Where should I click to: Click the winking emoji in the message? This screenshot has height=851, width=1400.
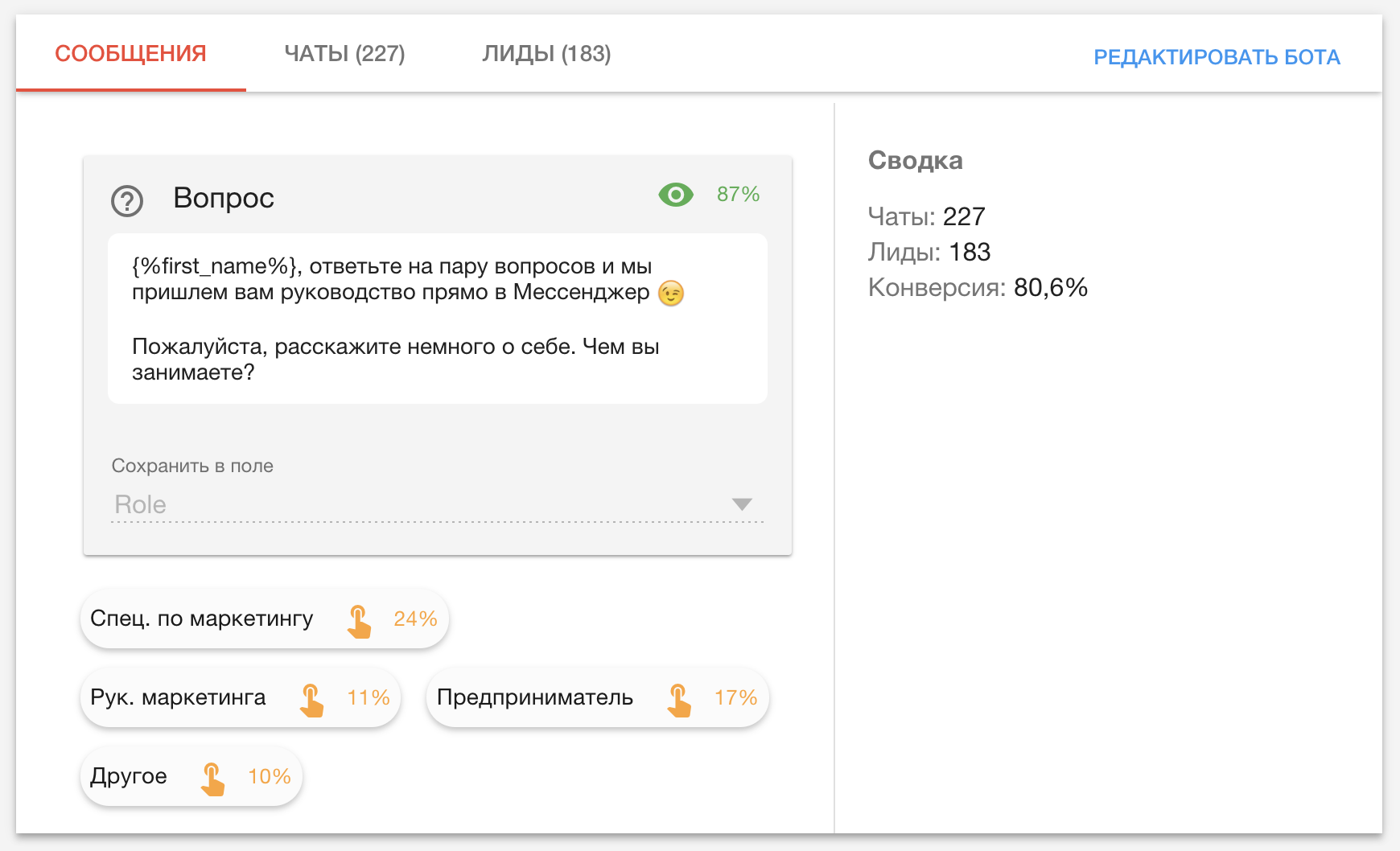[671, 294]
